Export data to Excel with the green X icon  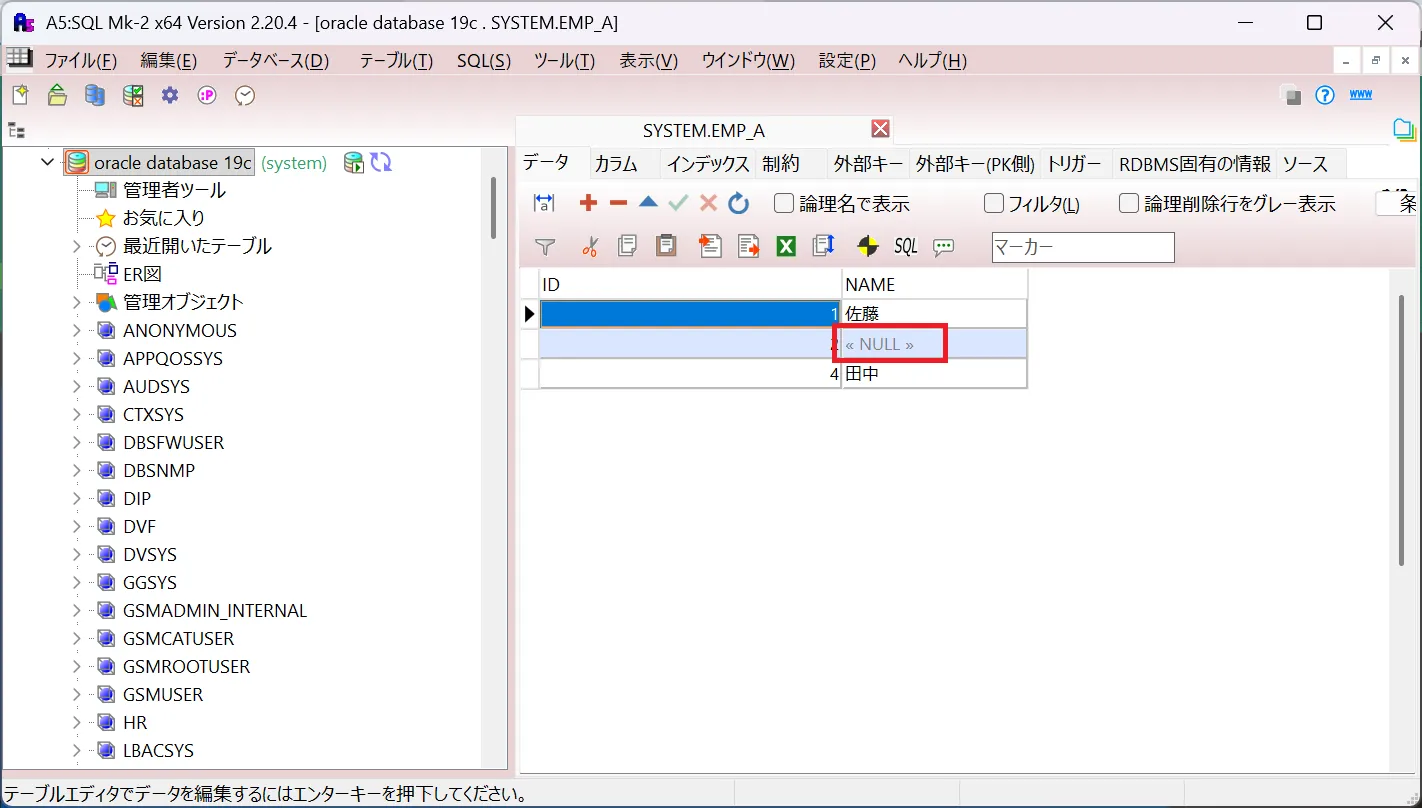coord(786,246)
